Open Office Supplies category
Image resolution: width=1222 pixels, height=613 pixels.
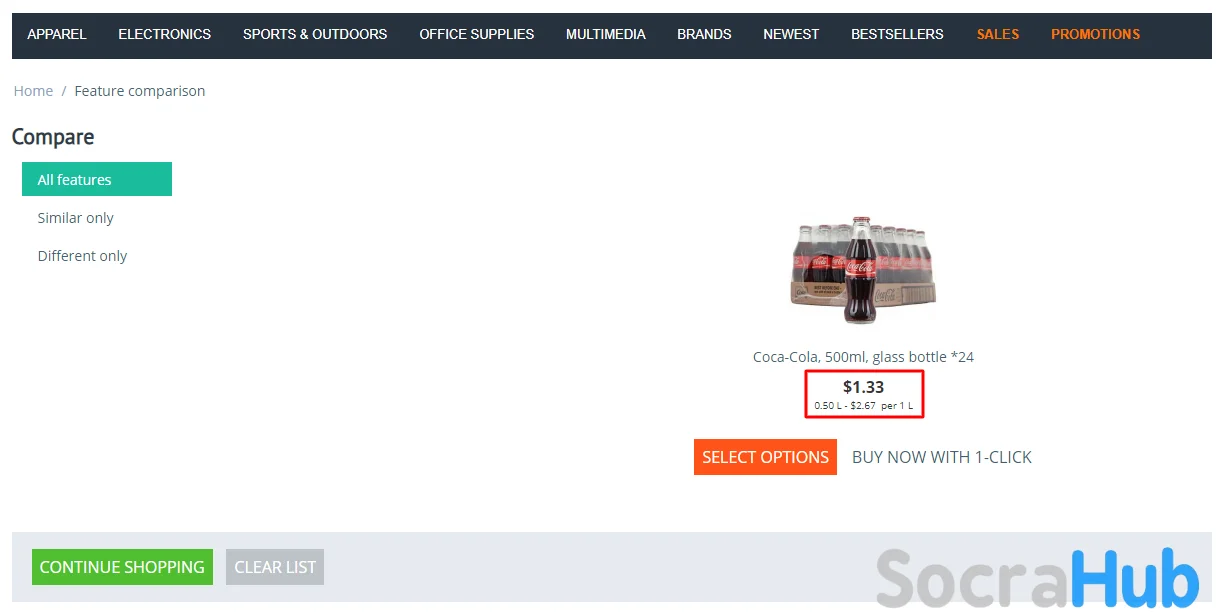pos(477,34)
